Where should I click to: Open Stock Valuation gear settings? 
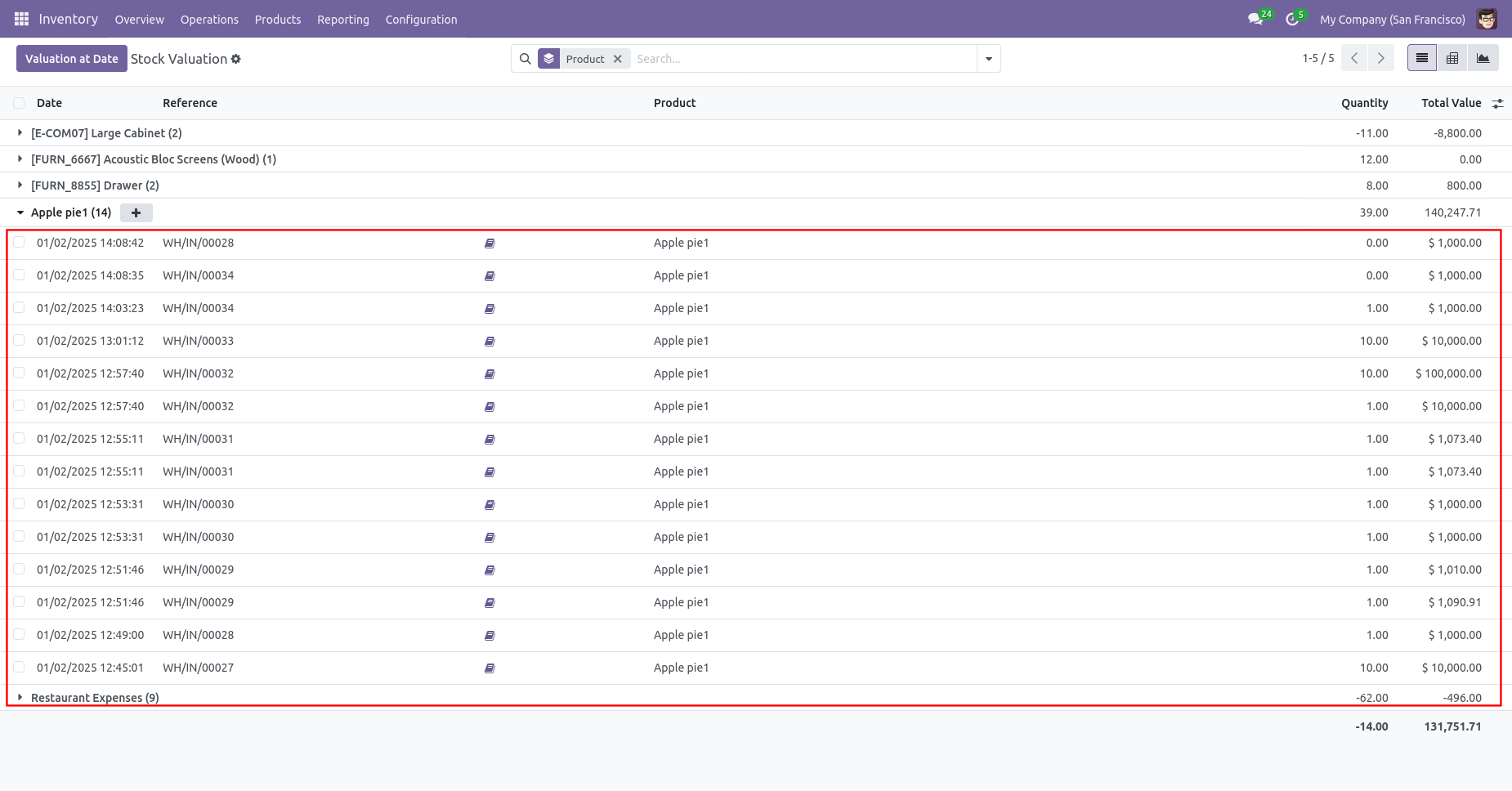click(x=236, y=59)
